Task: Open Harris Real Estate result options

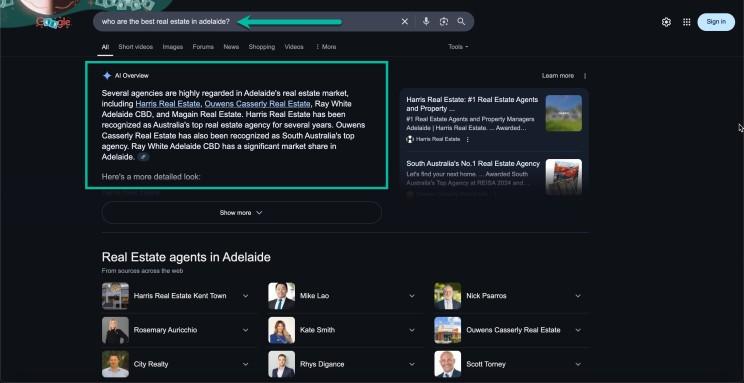Action: (468, 140)
